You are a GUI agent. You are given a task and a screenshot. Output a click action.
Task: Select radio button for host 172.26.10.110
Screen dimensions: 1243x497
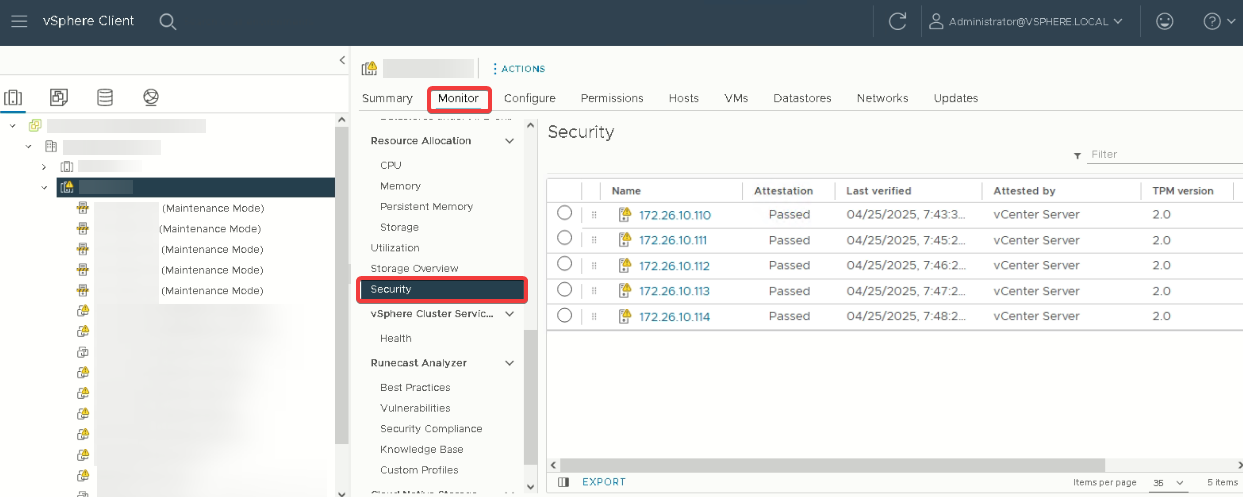564,213
